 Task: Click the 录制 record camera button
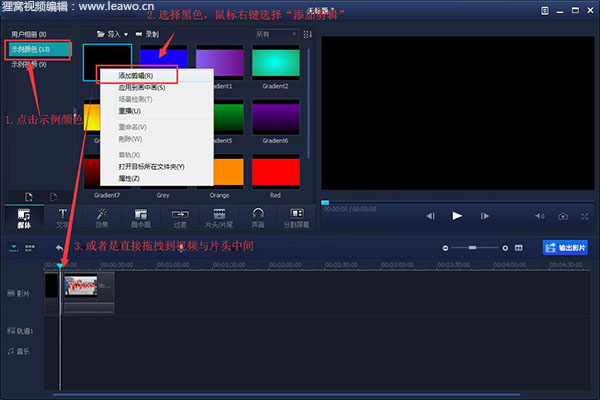click(x=147, y=34)
